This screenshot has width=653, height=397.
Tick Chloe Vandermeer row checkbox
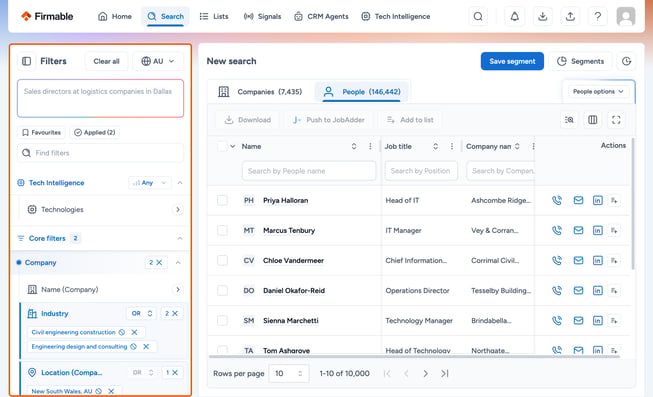[x=222, y=260]
